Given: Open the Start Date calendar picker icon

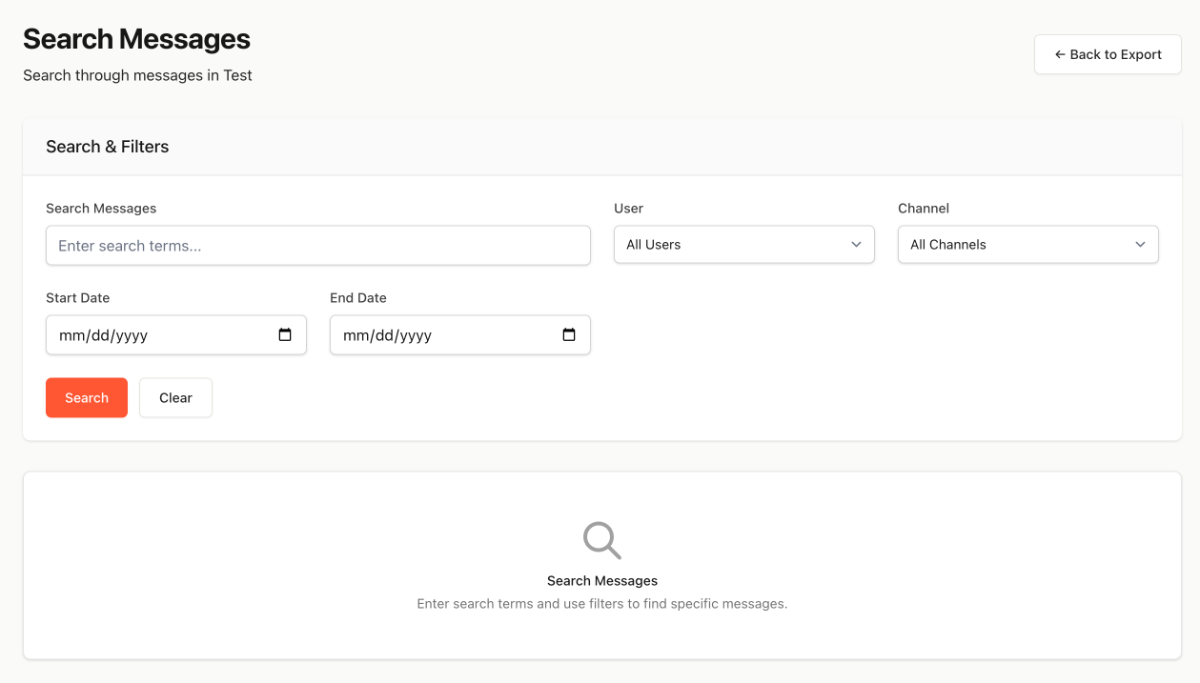Looking at the screenshot, I should (285, 335).
